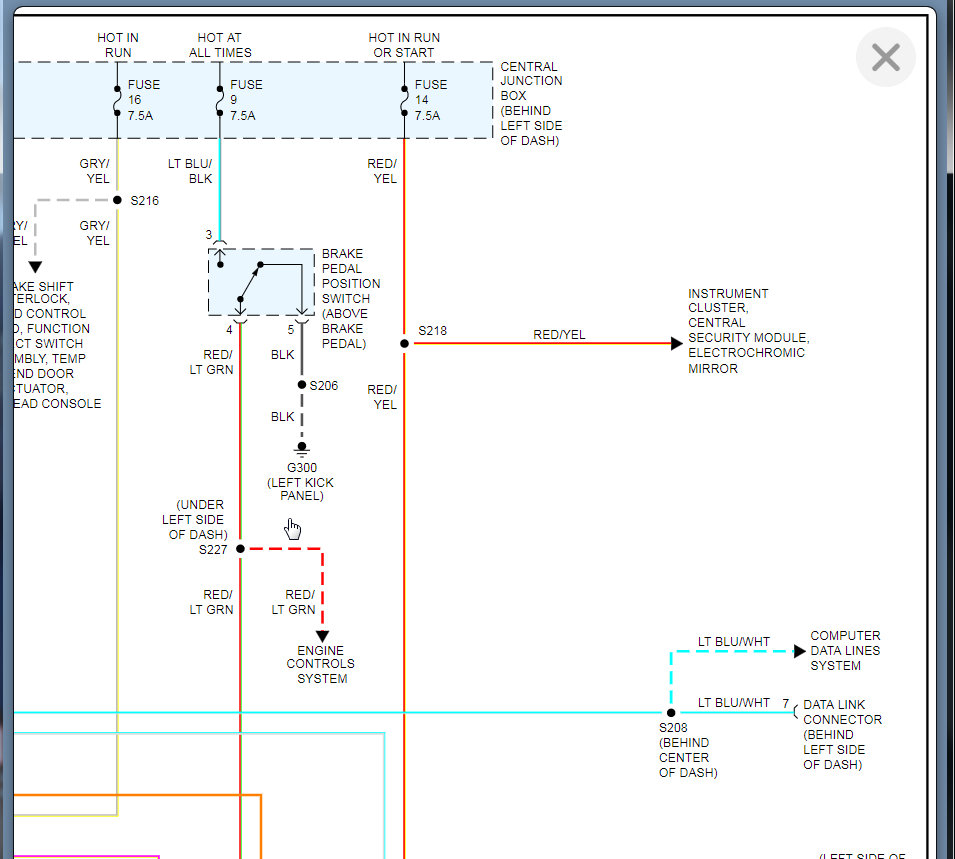
Task: Click the Fuse 16 symbol
Action: (x=117, y=101)
